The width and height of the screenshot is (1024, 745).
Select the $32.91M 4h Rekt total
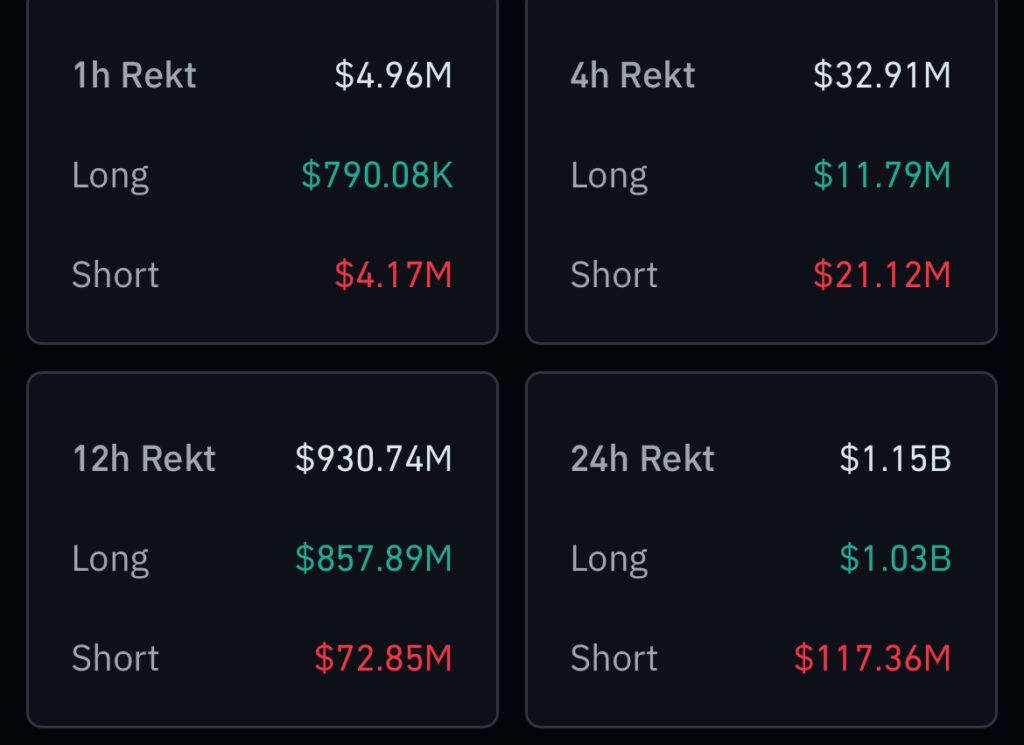click(x=882, y=76)
